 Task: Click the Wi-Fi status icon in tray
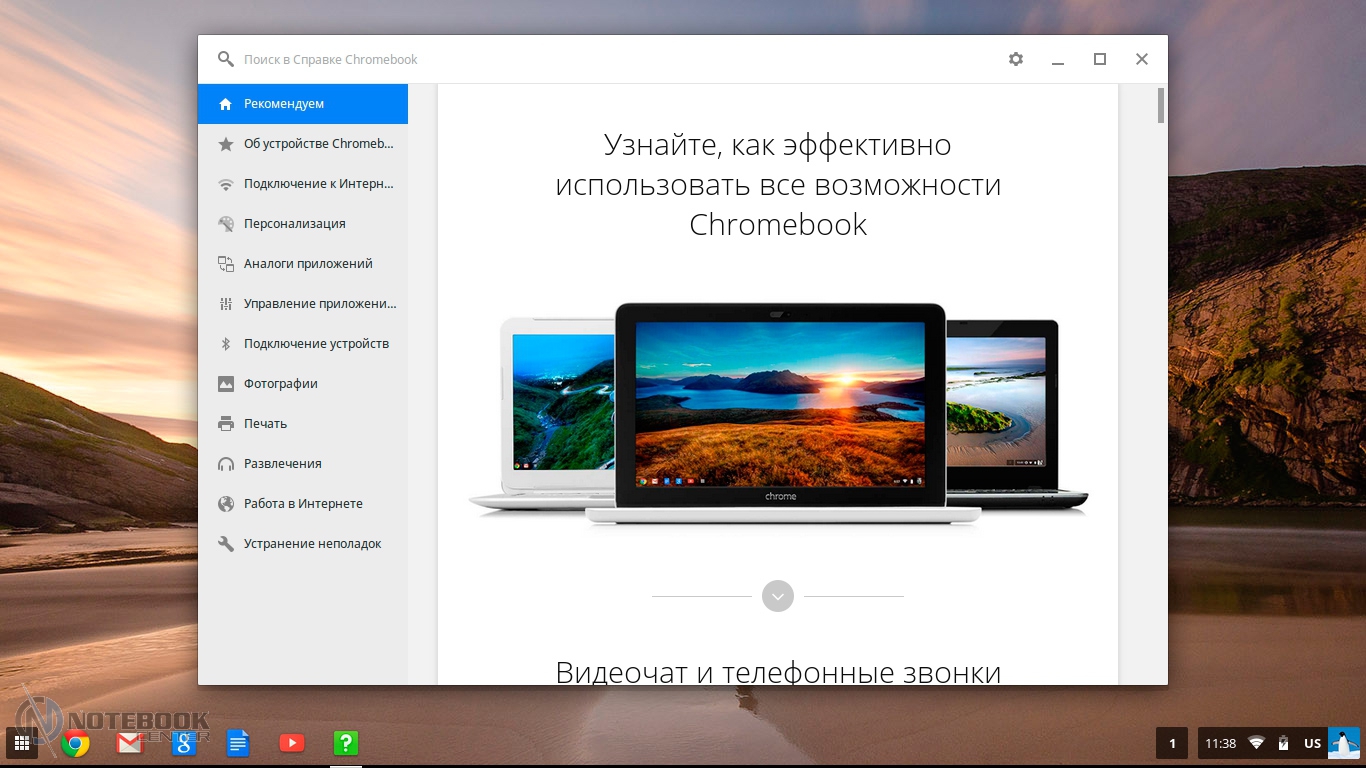point(1256,743)
